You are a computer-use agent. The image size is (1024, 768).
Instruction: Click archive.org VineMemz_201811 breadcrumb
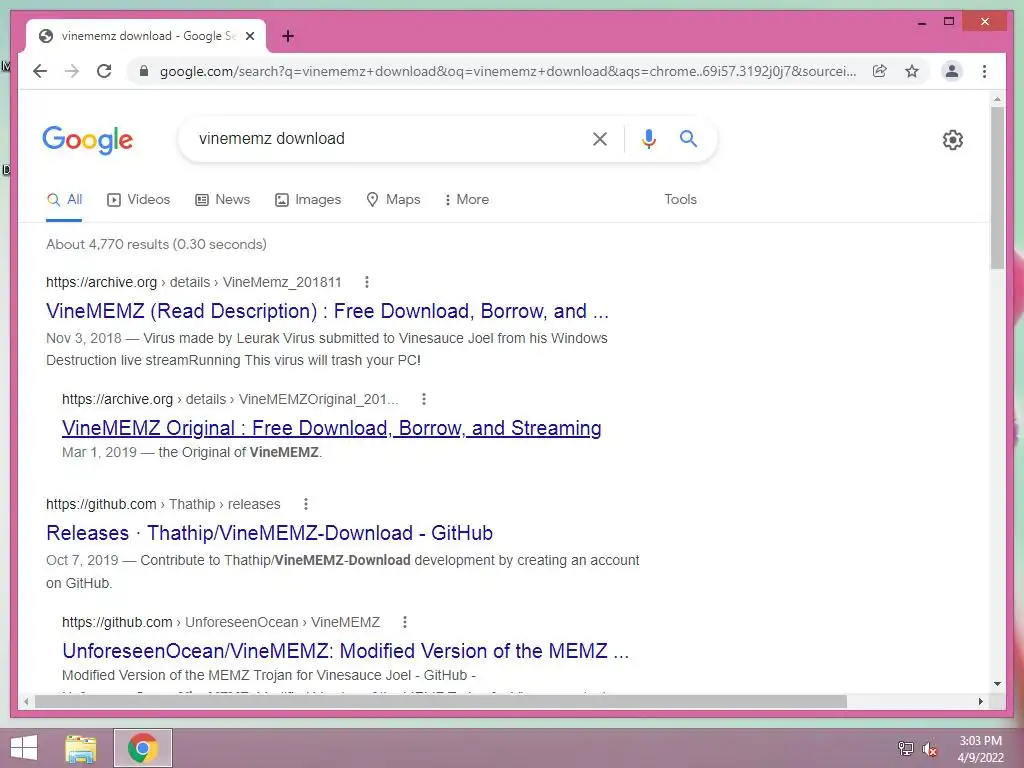(x=194, y=282)
